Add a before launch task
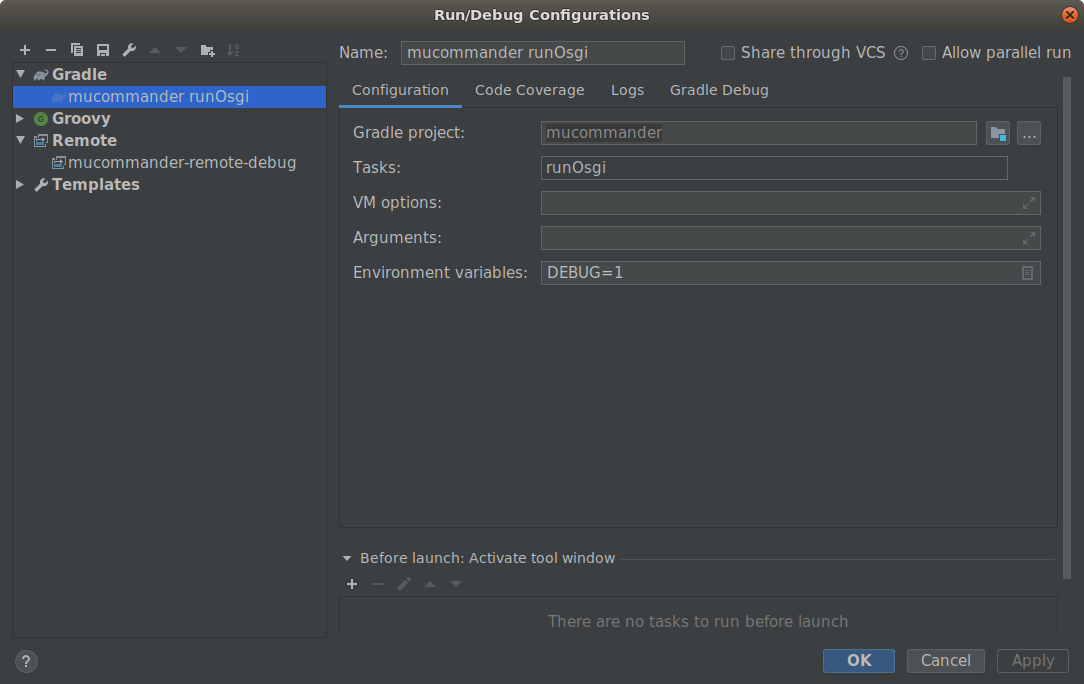The height and width of the screenshot is (684, 1084). click(x=352, y=584)
